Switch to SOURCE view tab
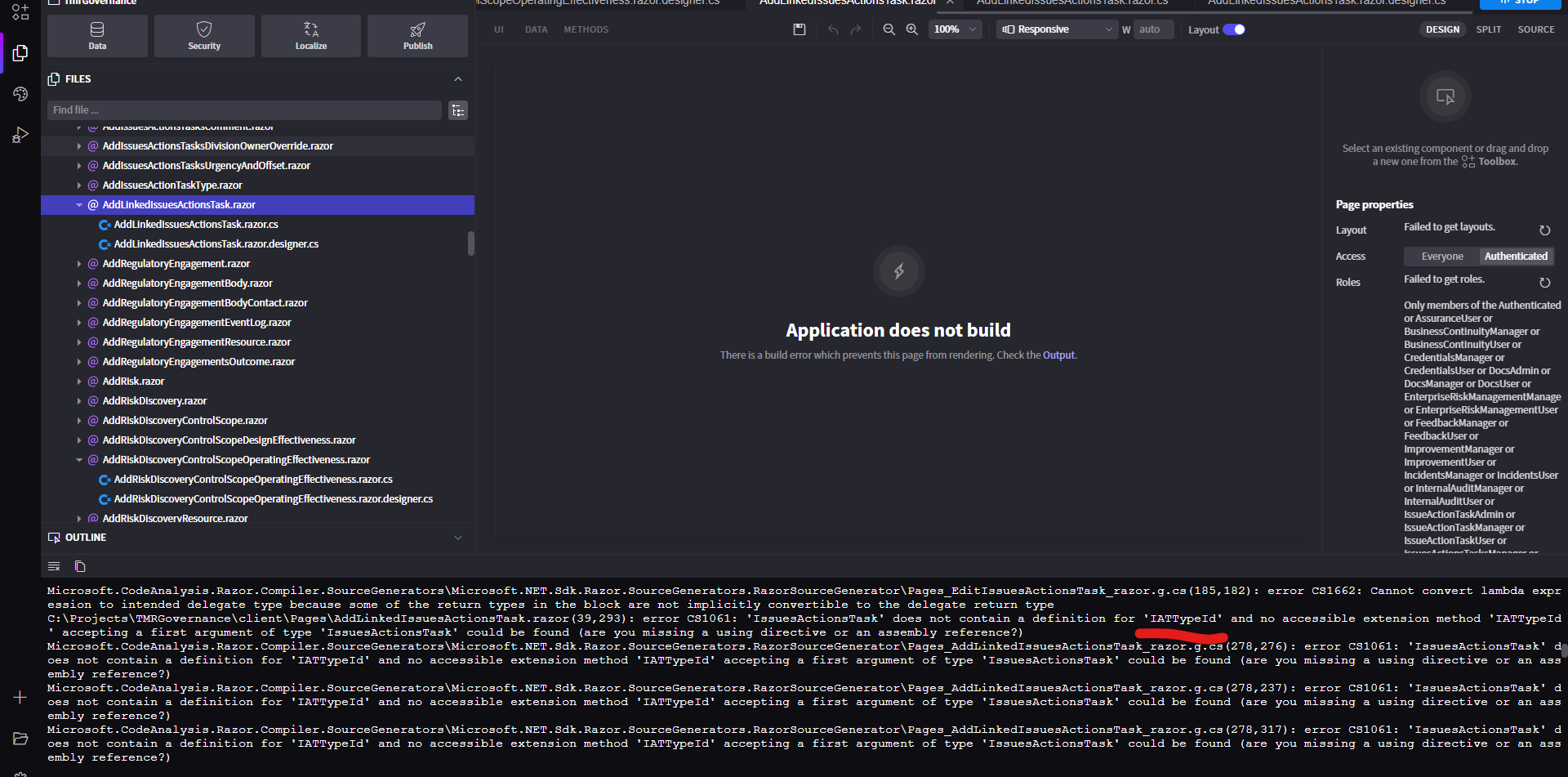Image resolution: width=1568 pixels, height=777 pixels. (x=1535, y=29)
